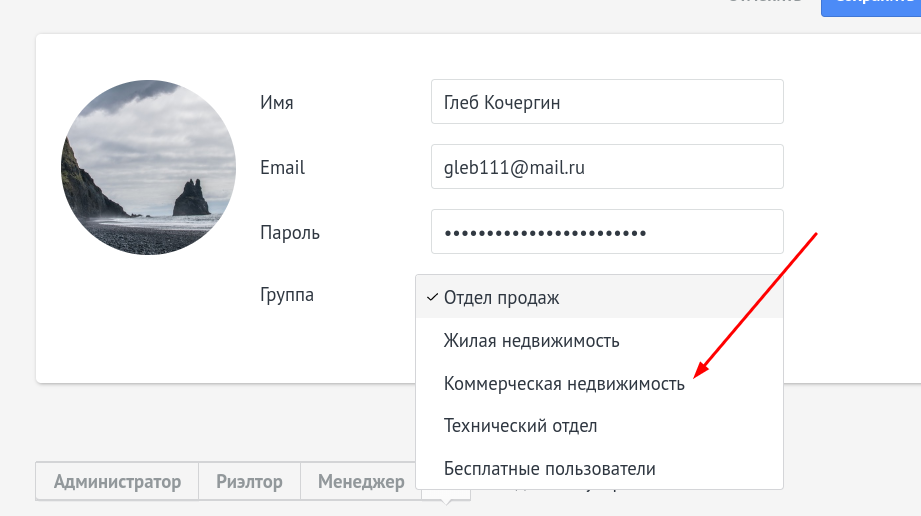Image resolution: width=921 pixels, height=516 pixels.
Task: Select Технический отдел option
Action: click(599, 425)
